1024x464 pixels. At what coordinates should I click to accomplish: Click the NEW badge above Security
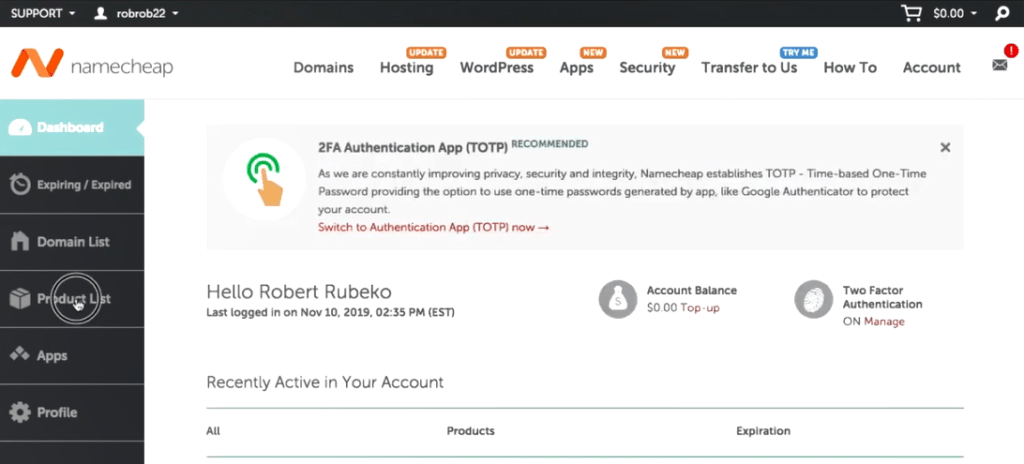675,52
